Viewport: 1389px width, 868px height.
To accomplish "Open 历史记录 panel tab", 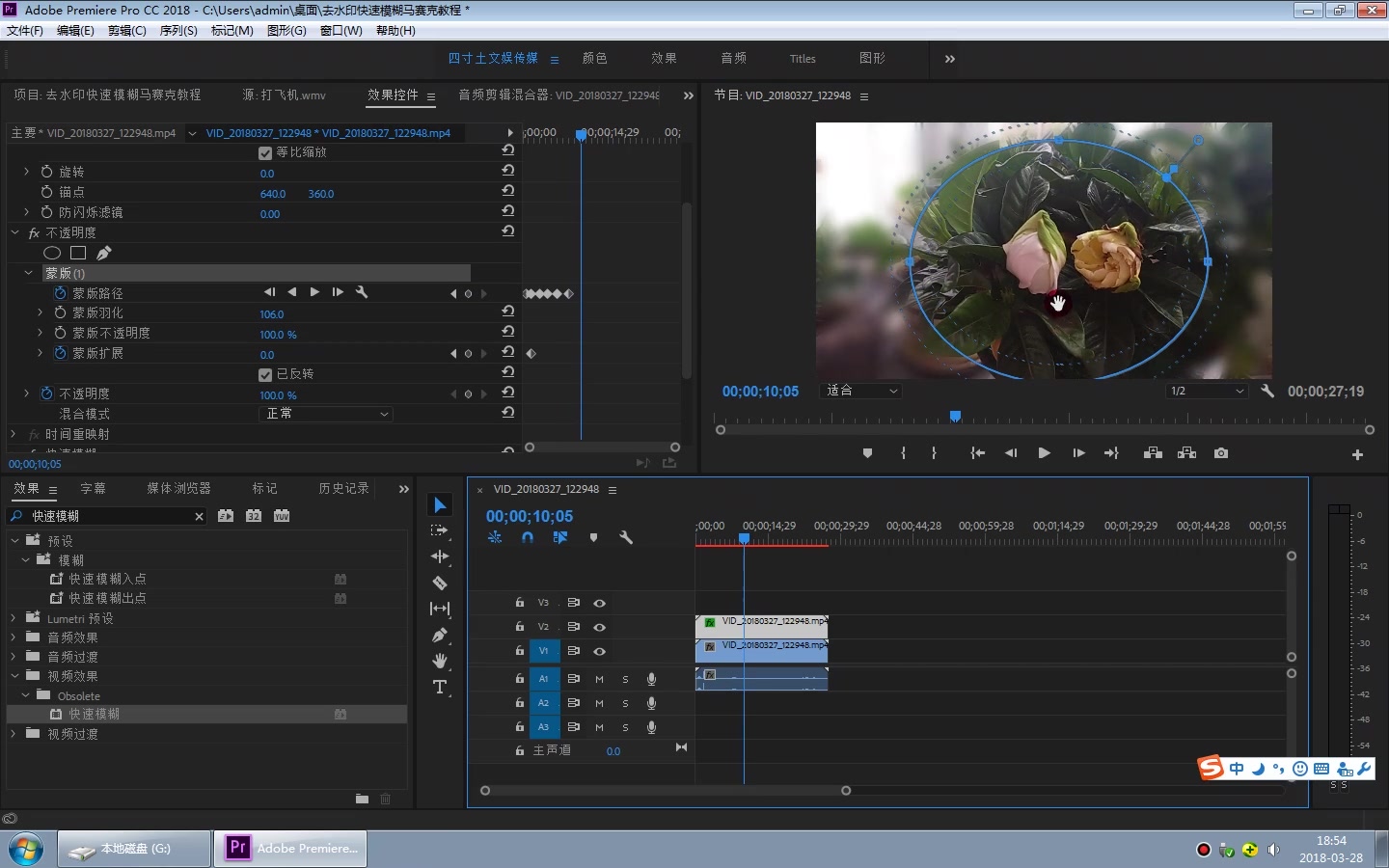I will tap(344, 489).
